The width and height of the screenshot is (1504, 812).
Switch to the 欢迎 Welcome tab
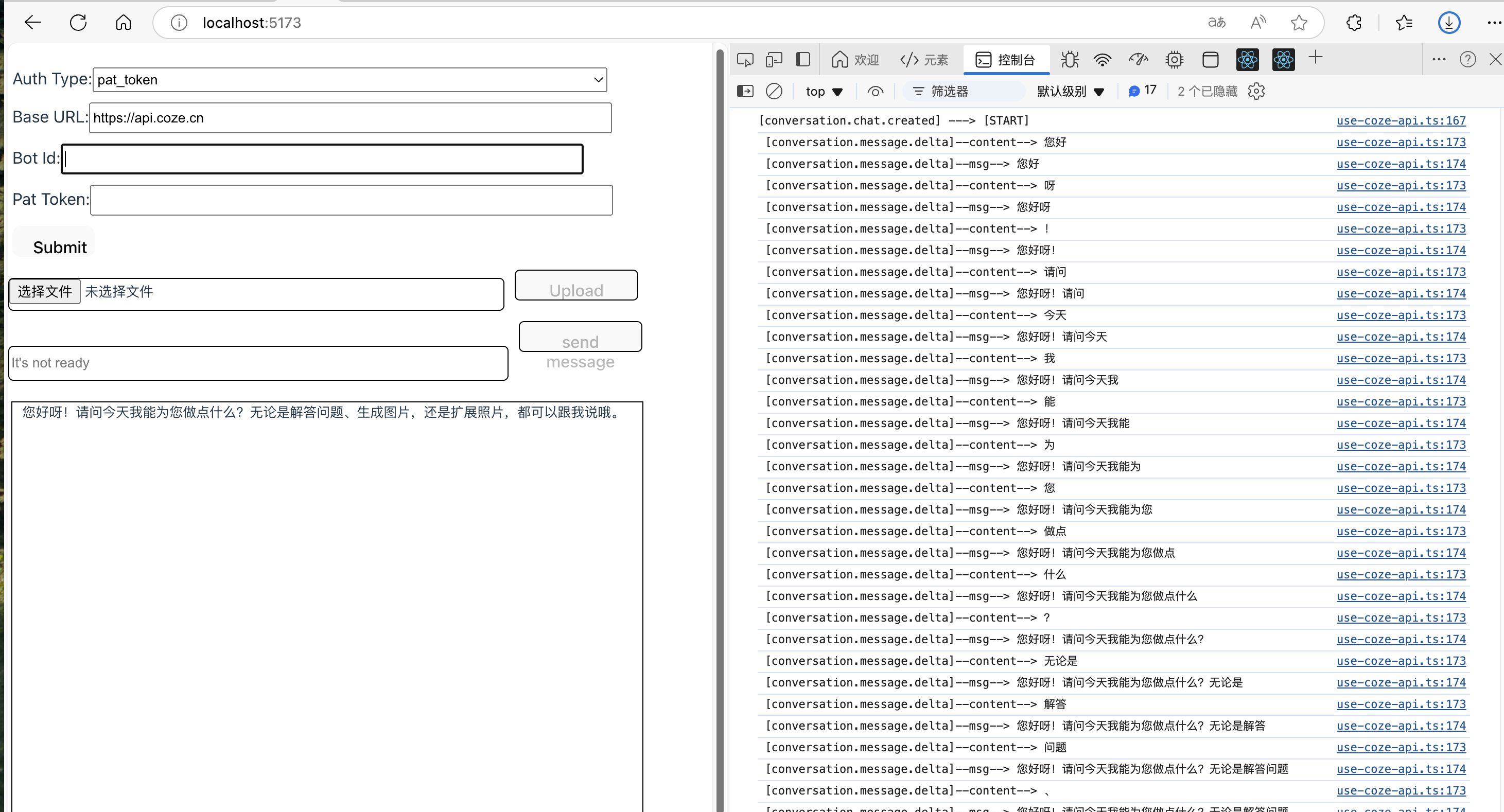tap(855, 60)
